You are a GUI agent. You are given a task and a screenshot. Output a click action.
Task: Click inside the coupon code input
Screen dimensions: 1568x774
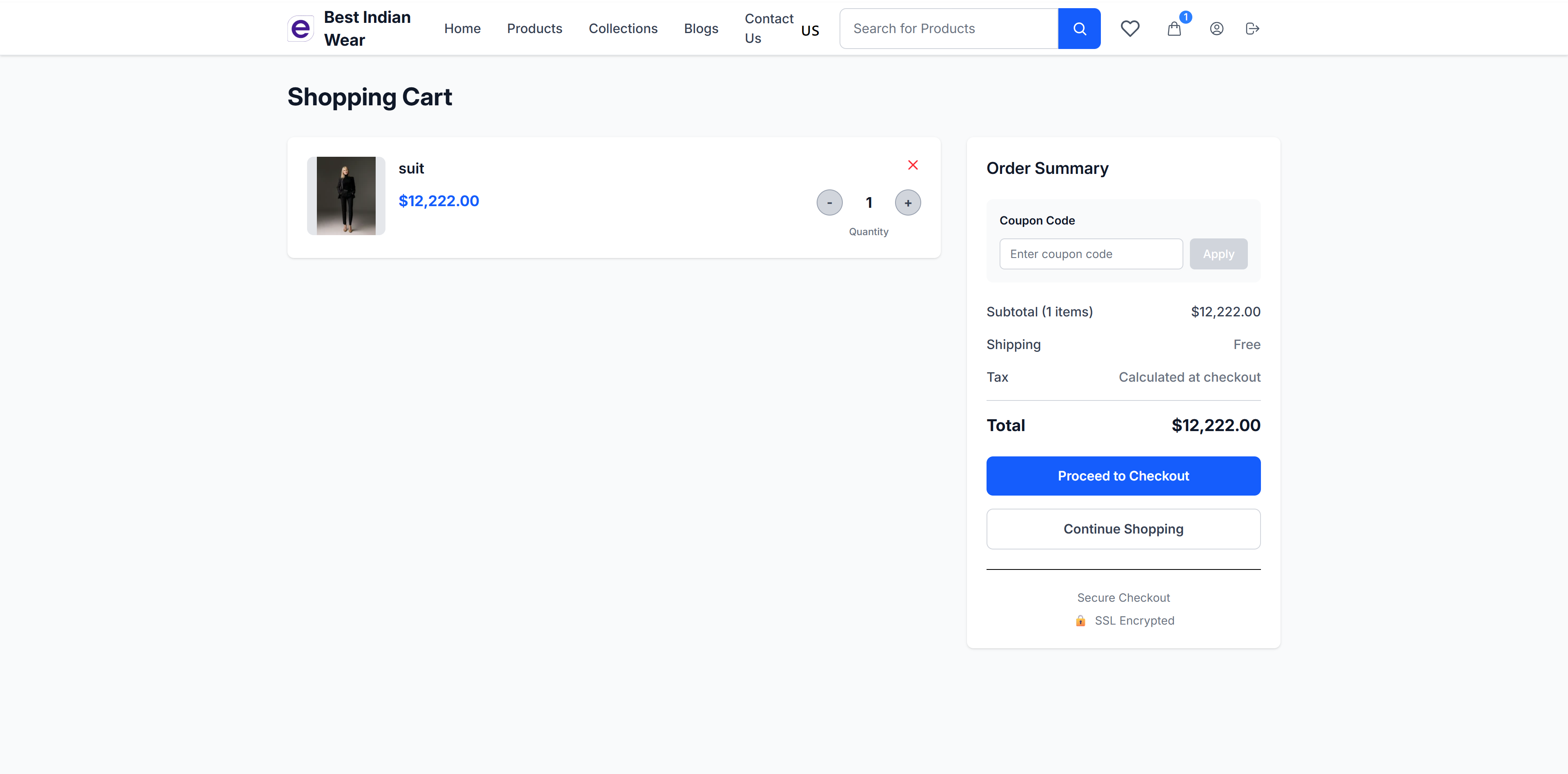pos(1090,254)
